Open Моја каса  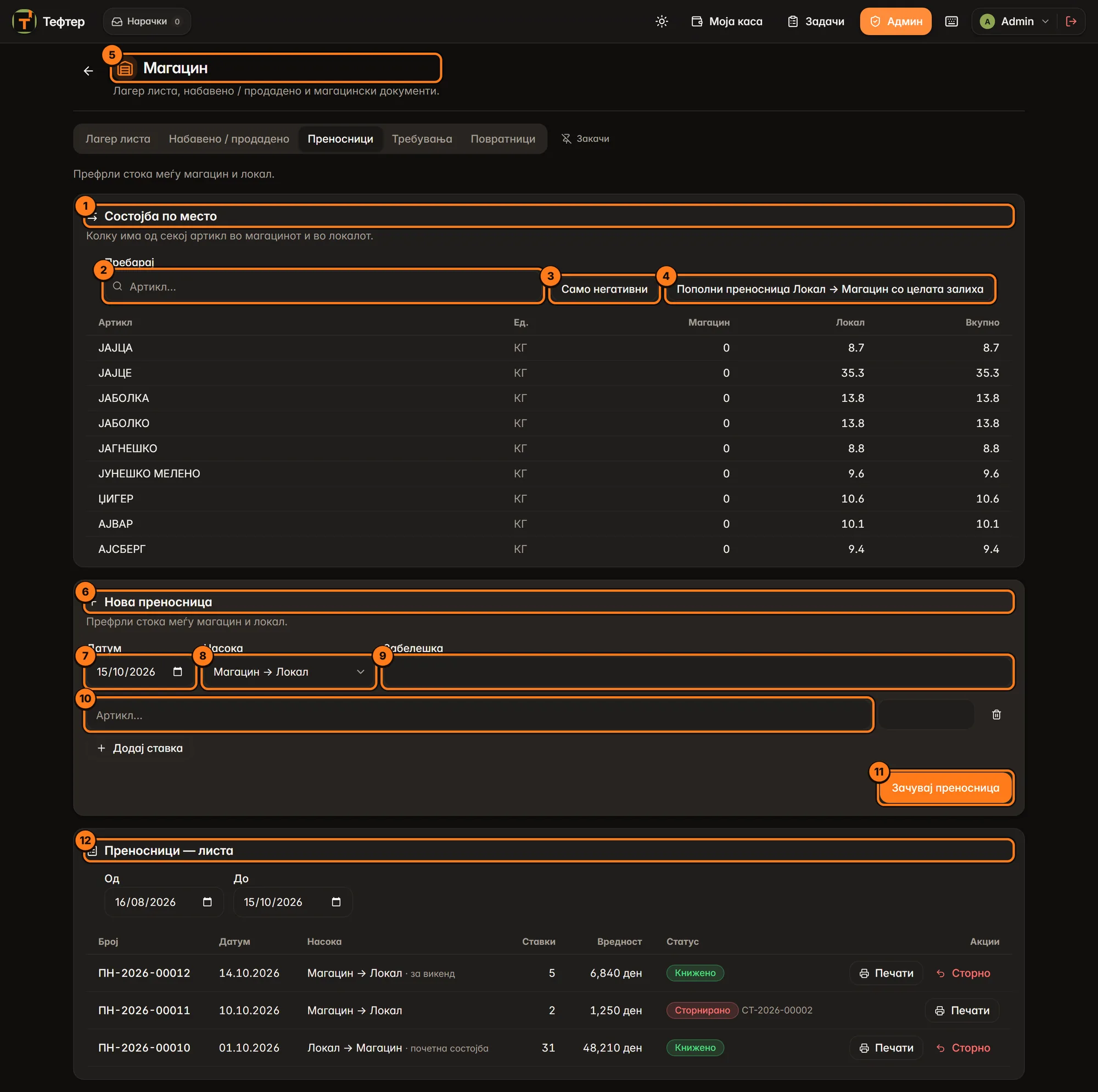727,21
